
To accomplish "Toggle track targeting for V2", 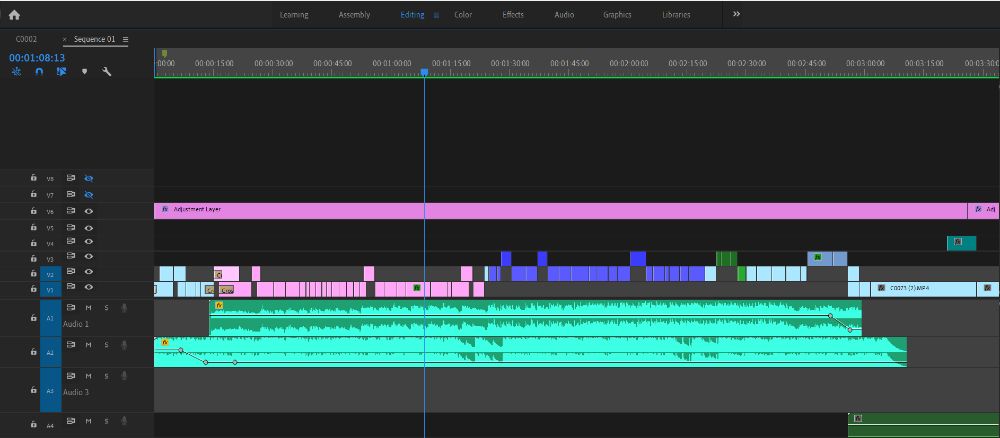I will 50,274.
